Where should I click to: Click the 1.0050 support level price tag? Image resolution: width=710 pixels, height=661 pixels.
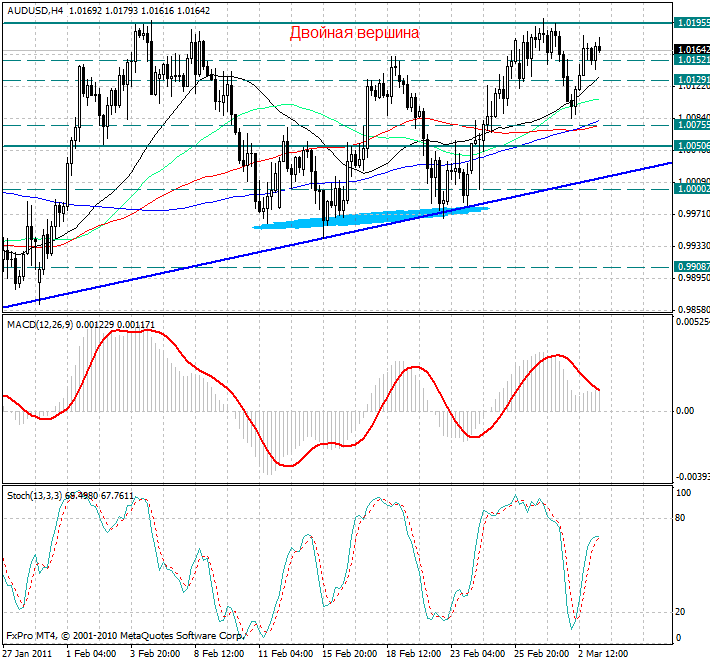pos(691,146)
